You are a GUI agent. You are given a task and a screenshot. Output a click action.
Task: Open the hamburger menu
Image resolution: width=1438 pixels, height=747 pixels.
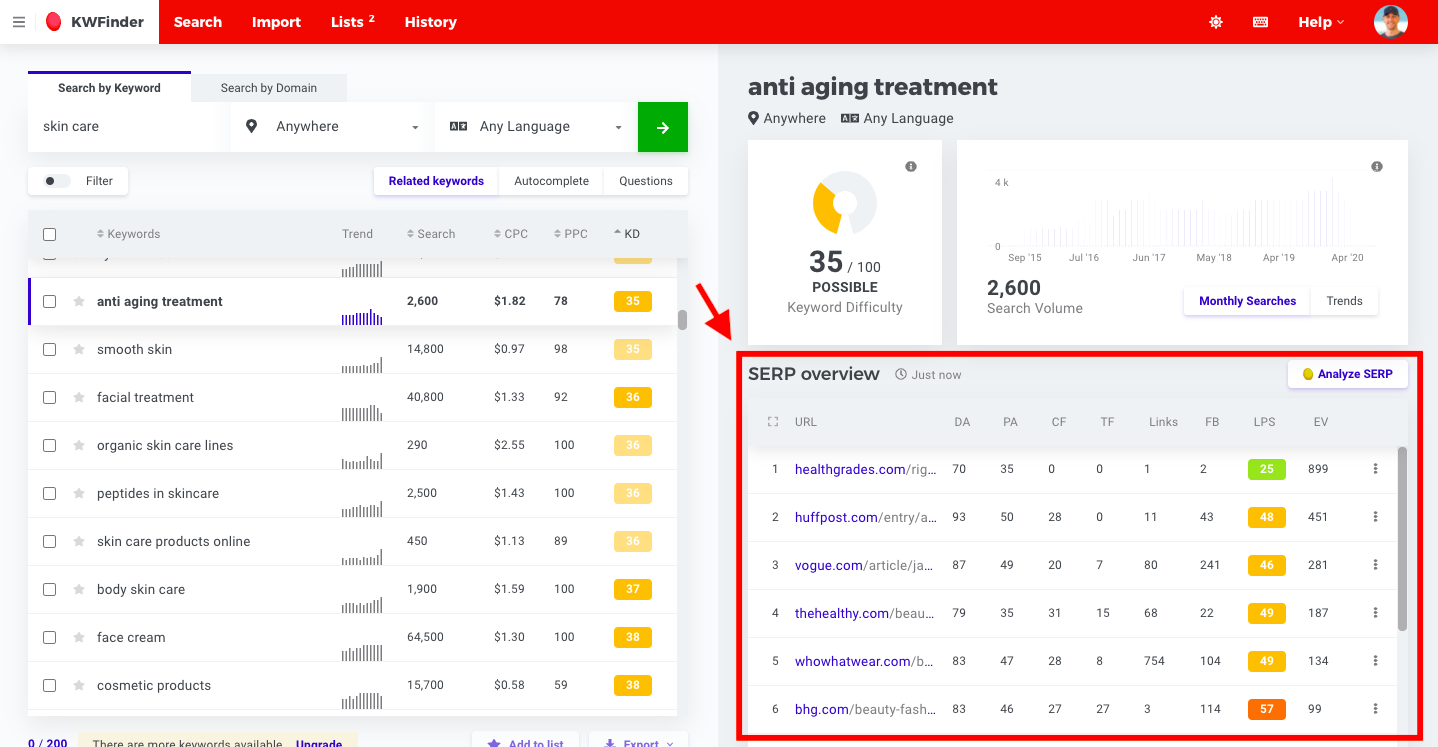point(19,22)
